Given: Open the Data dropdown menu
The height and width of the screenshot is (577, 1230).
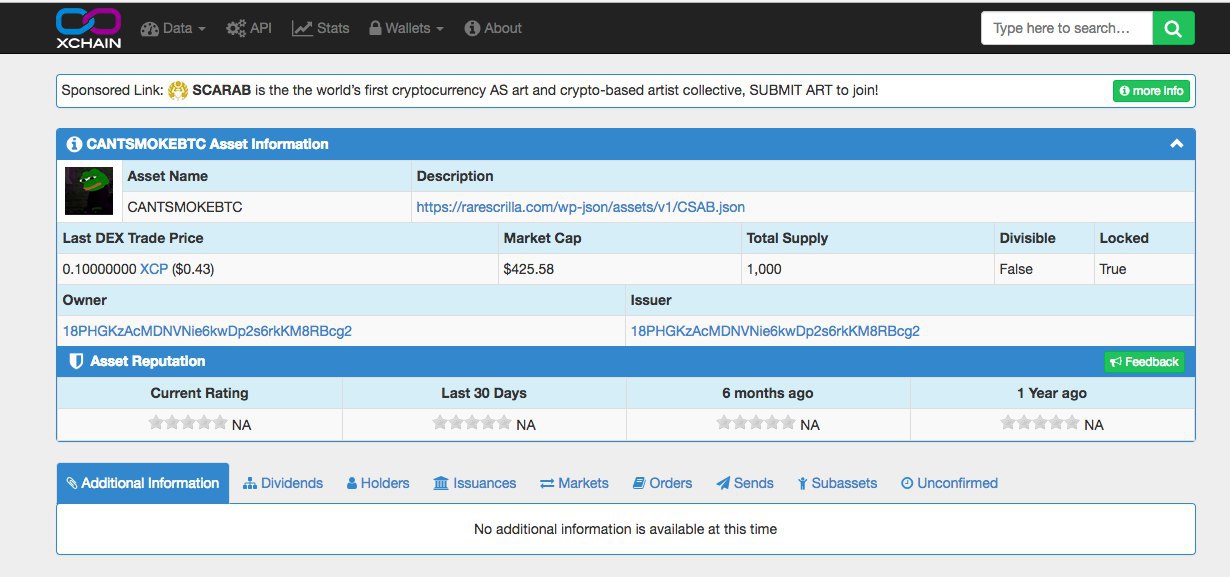Looking at the screenshot, I should tap(173, 28).
